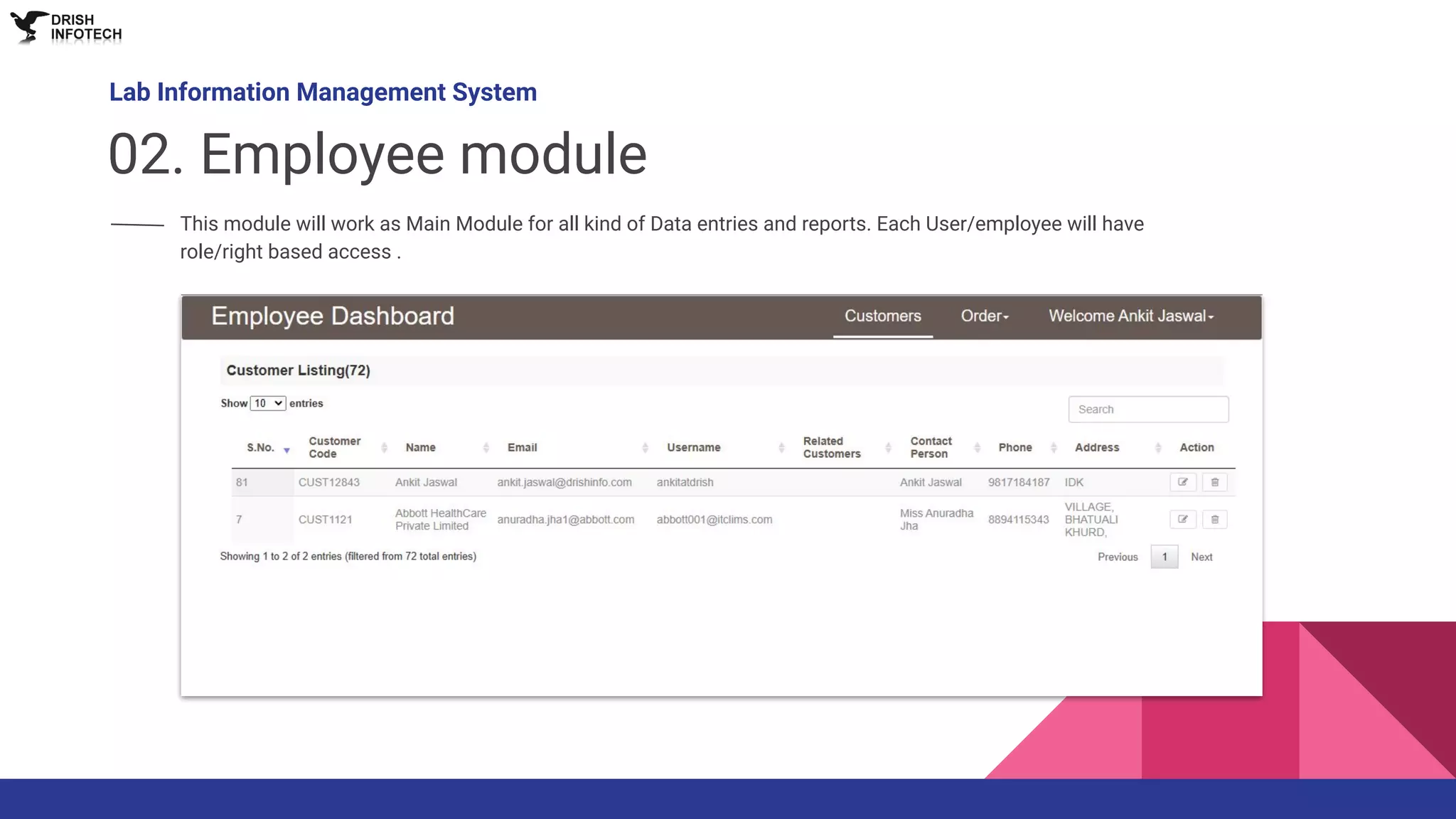Go to the Previous page
The image size is (1456, 819).
pos(1118,557)
